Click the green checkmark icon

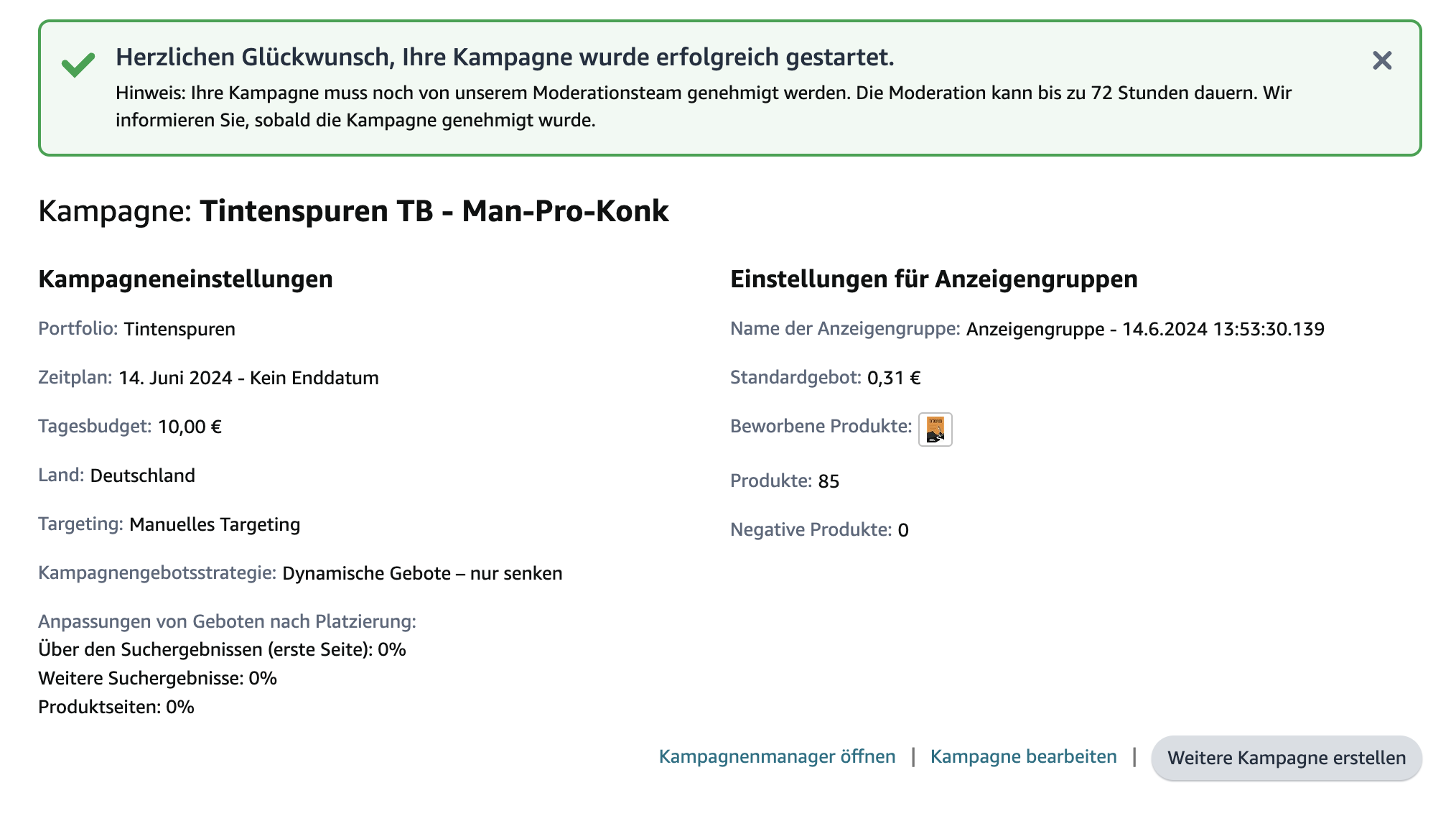[x=78, y=65]
